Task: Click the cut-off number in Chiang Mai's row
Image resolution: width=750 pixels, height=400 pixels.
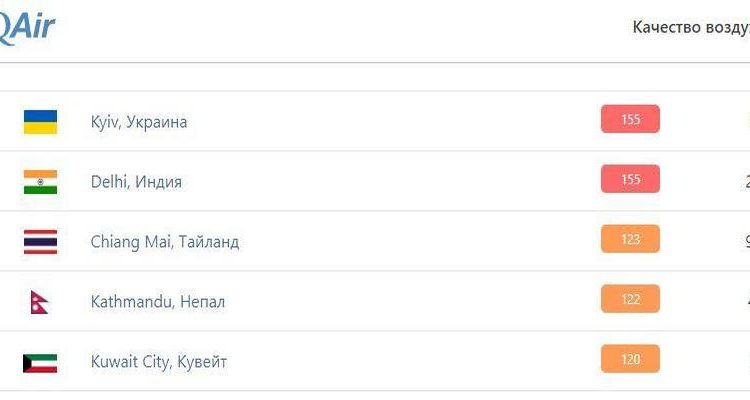Action: [x=746, y=241]
